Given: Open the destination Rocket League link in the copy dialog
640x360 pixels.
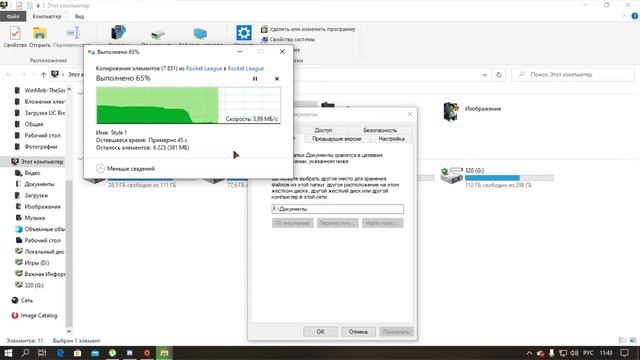Looking at the screenshot, I should point(246,69).
